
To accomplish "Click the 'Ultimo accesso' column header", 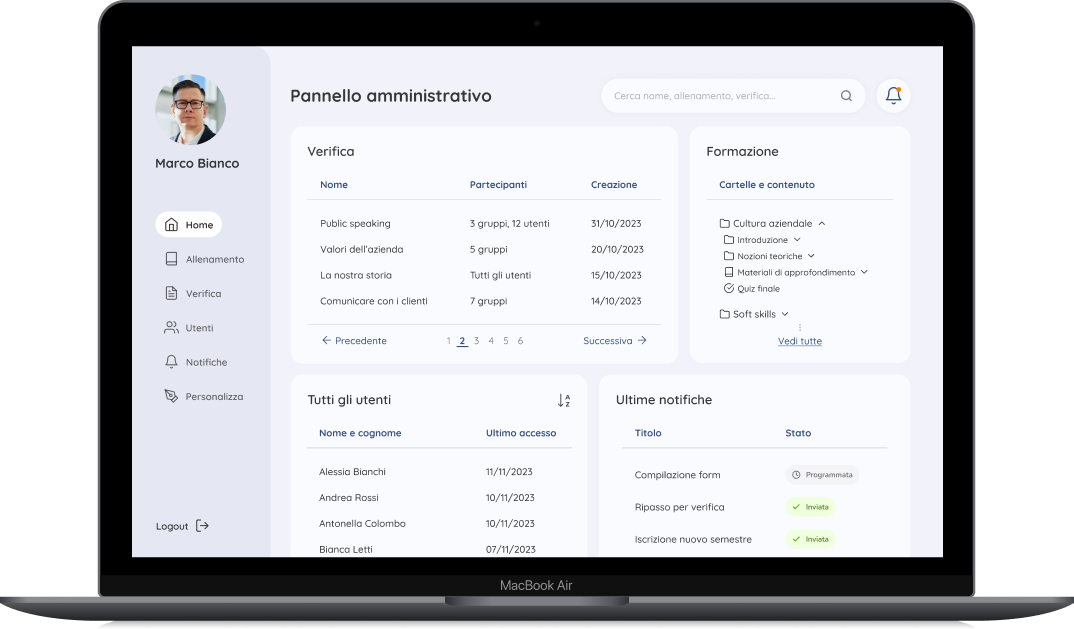I will (x=521, y=433).
